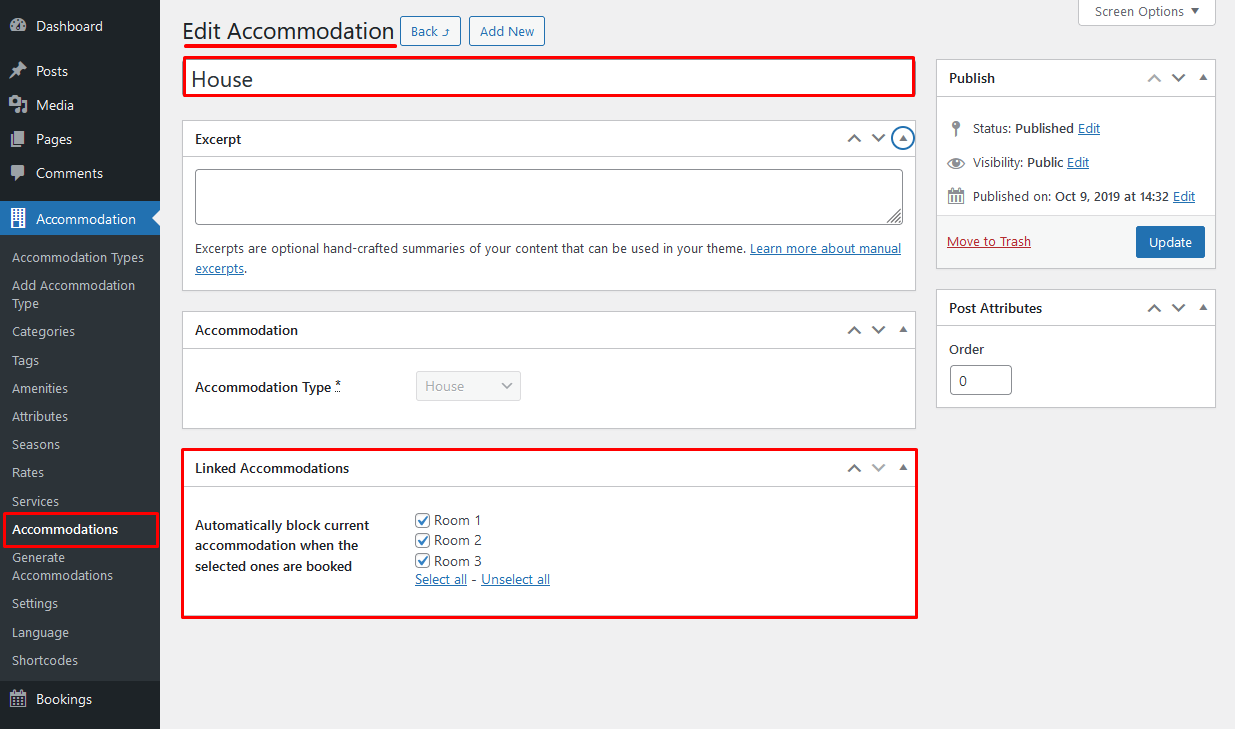The width and height of the screenshot is (1235, 729).
Task: Open Shortcodes submenu item
Action: tap(45, 660)
